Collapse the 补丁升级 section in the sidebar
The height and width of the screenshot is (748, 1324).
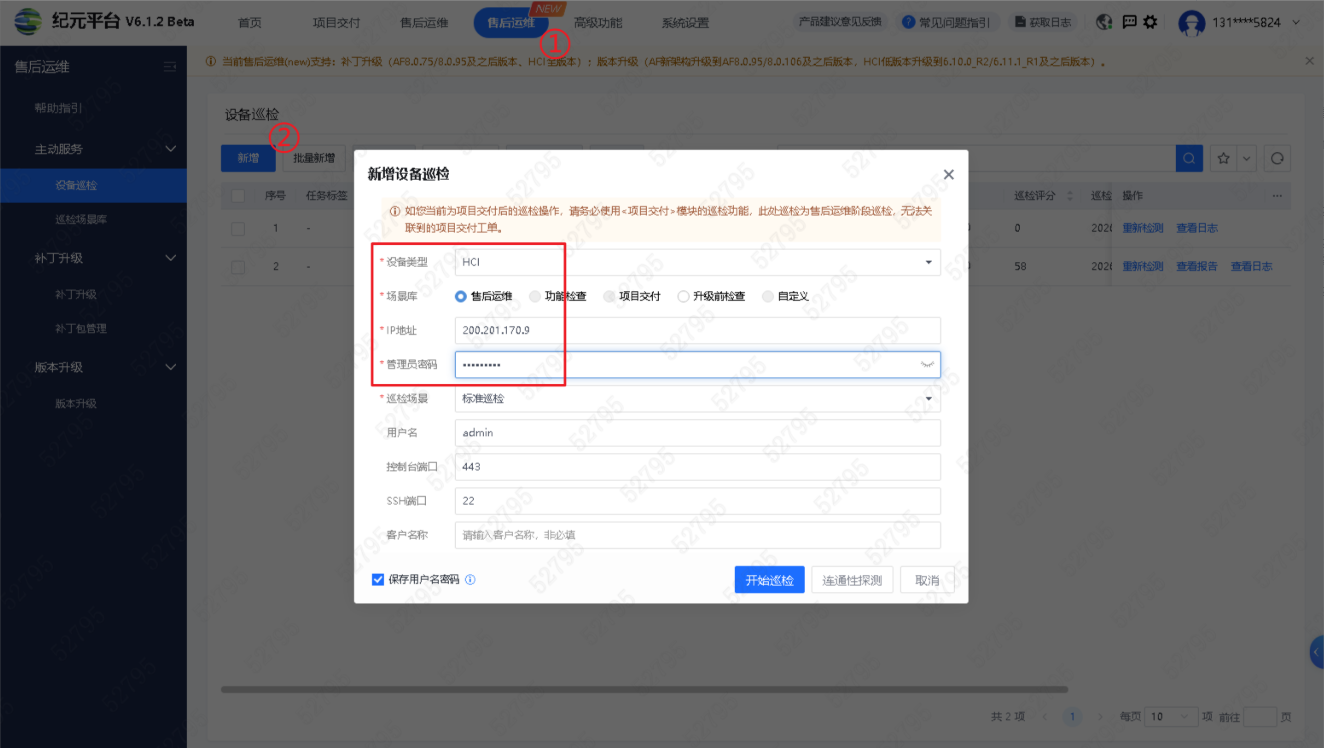(x=170, y=258)
